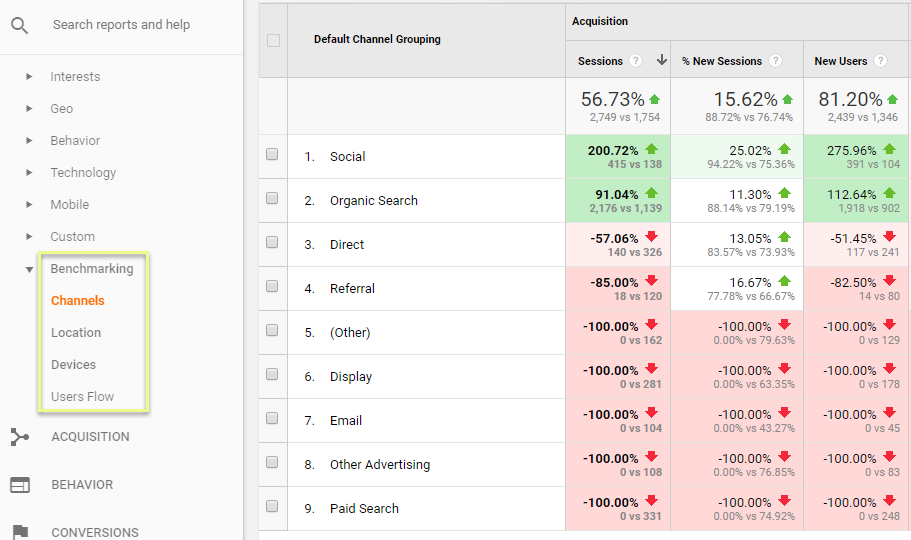This screenshot has height=540, width=911.
Task: Open the Channels benchmarking report
Action: click(x=78, y=301)
